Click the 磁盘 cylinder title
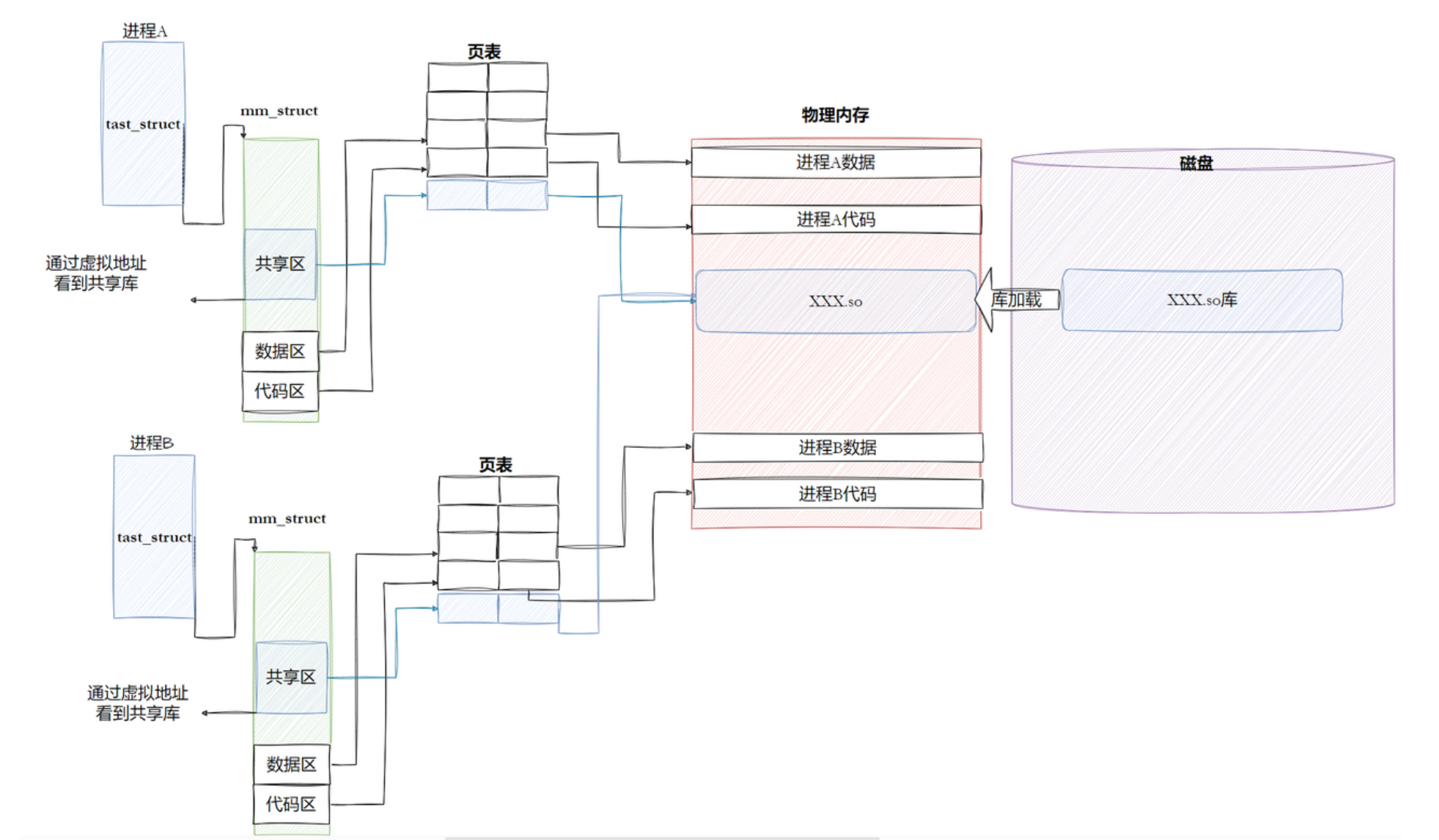 tap(1196, 163)
